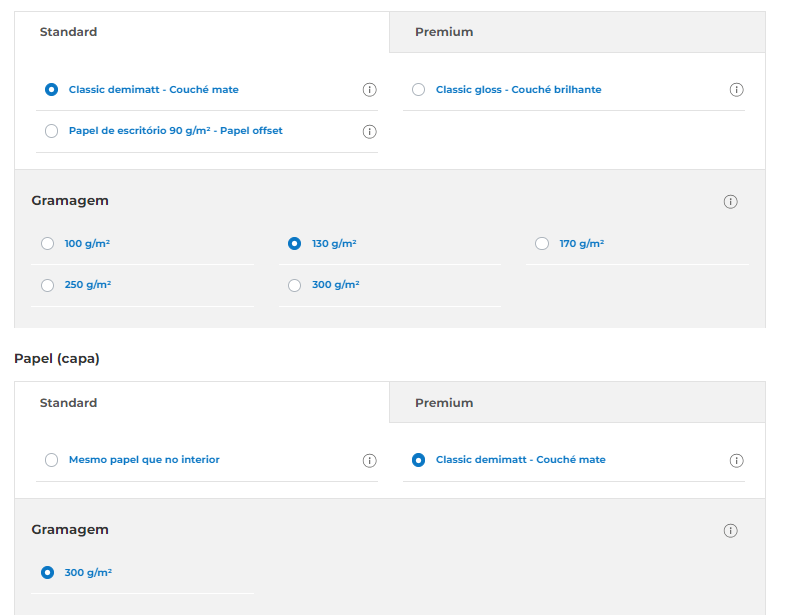Open the interior paper Standard tab
The width and height of the screenshot is (786, 616).
202,32
